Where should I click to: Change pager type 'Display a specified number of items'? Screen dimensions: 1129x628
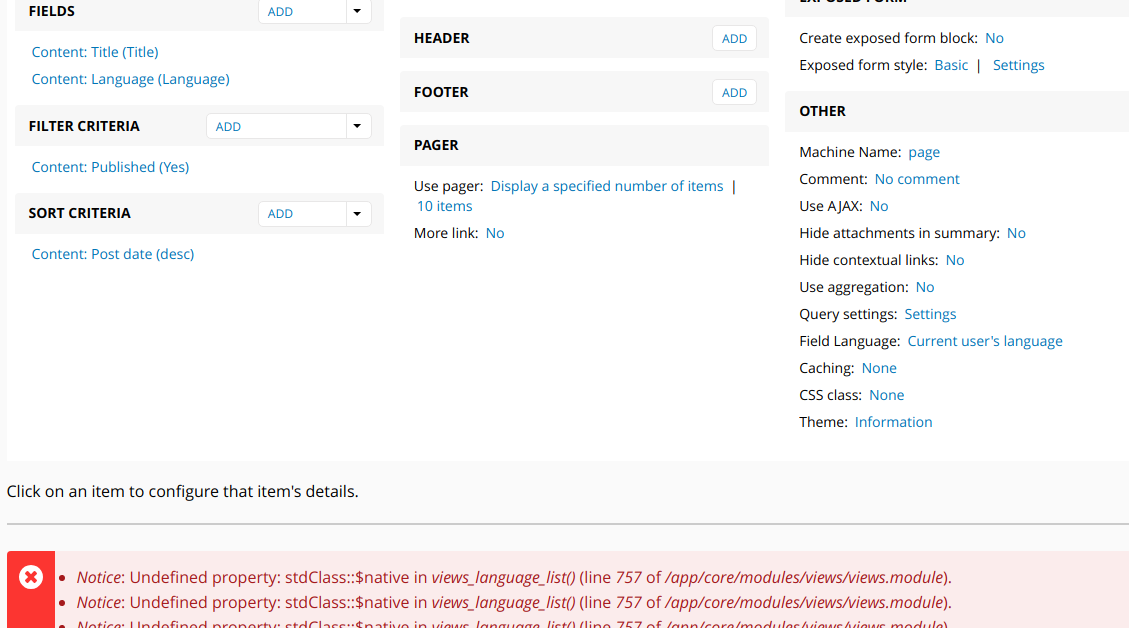click(x=606, y=185)
